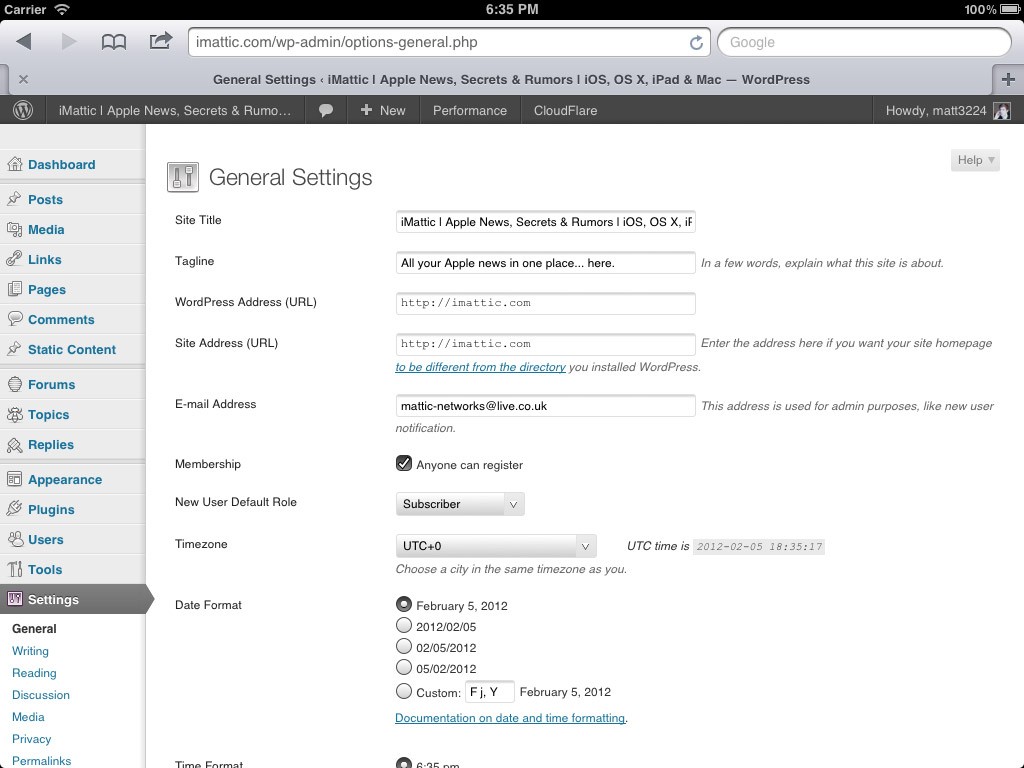Click the Plugins plug icon

tap(14, 509)
